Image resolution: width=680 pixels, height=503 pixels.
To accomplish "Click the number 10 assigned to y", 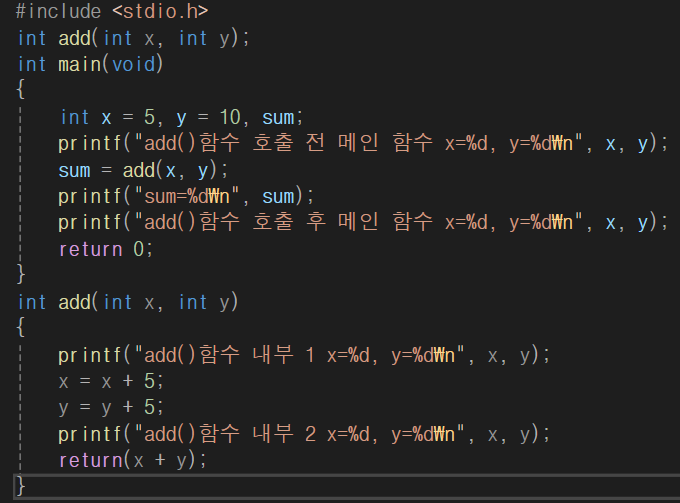I will (230, 118).
